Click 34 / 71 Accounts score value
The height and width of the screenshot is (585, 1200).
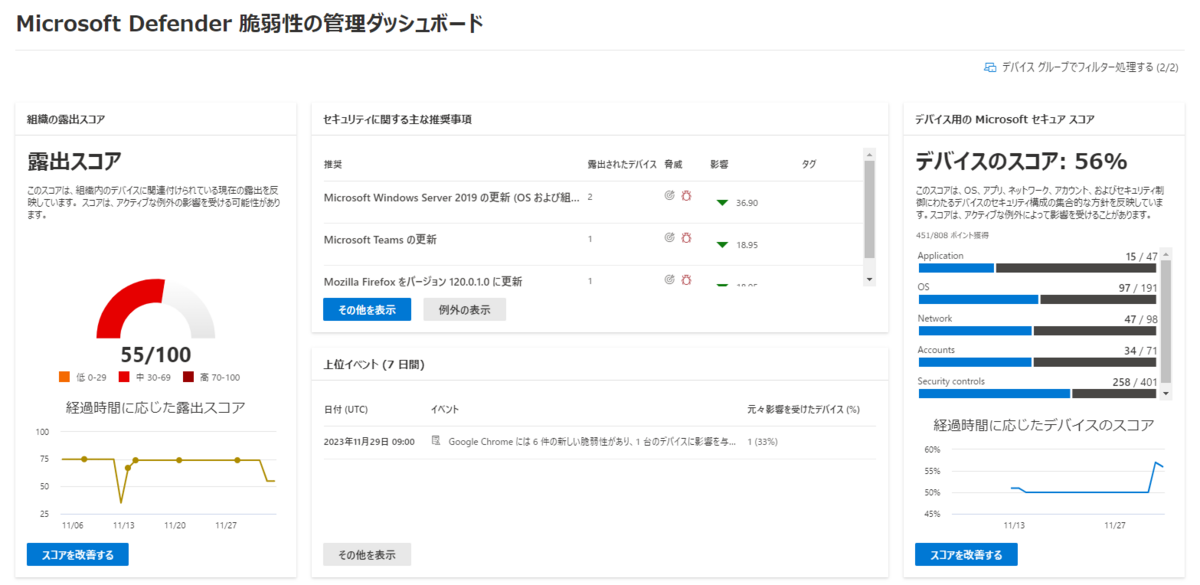tap(1140, 350)
